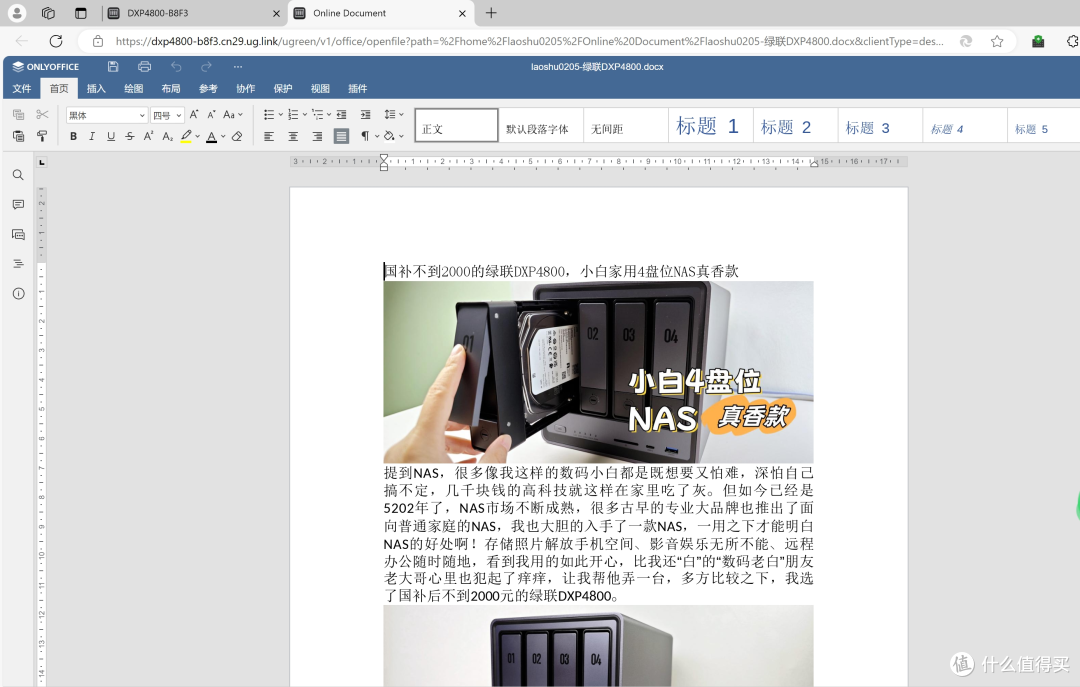Expand the highlight color dropdown arrow
1080x687 pixels.
198,136
